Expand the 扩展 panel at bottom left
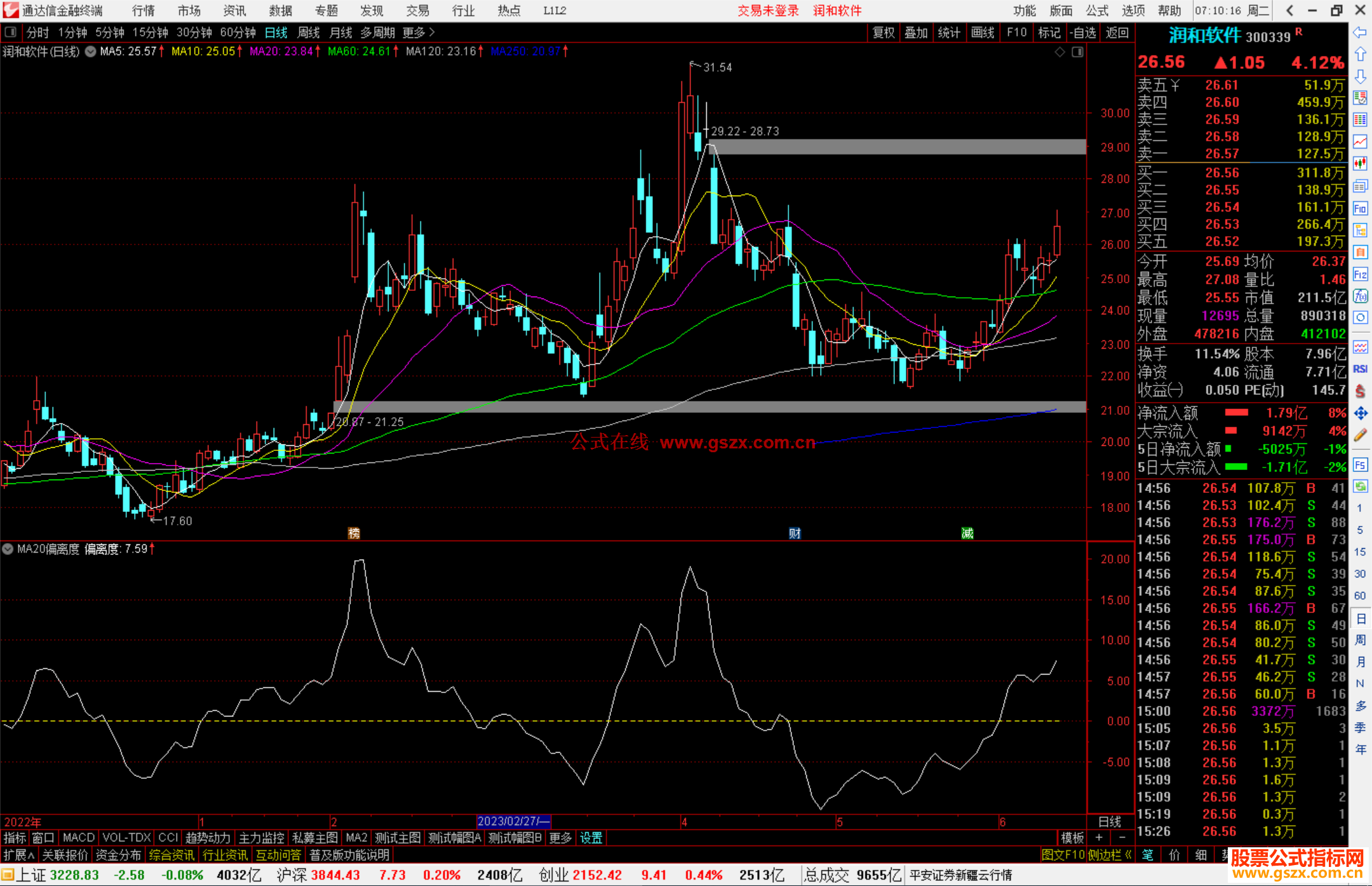 pos(19,855)
